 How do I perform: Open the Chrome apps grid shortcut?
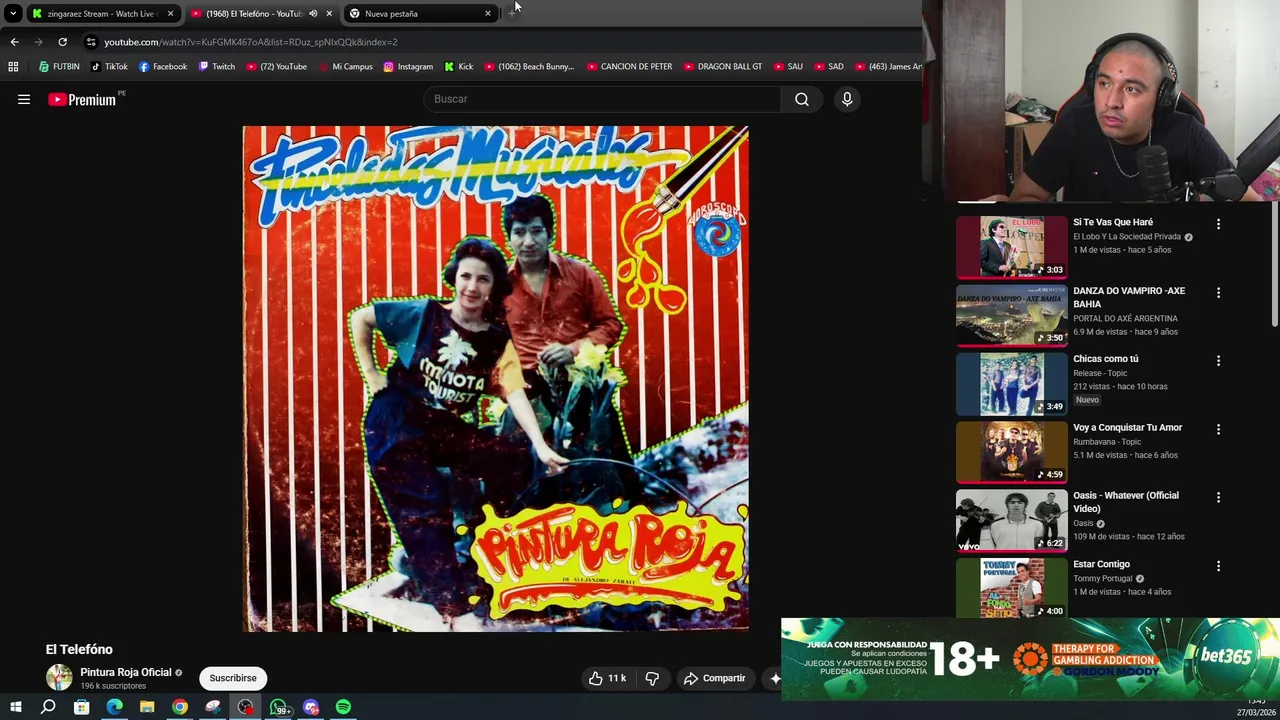pos(13,67)
